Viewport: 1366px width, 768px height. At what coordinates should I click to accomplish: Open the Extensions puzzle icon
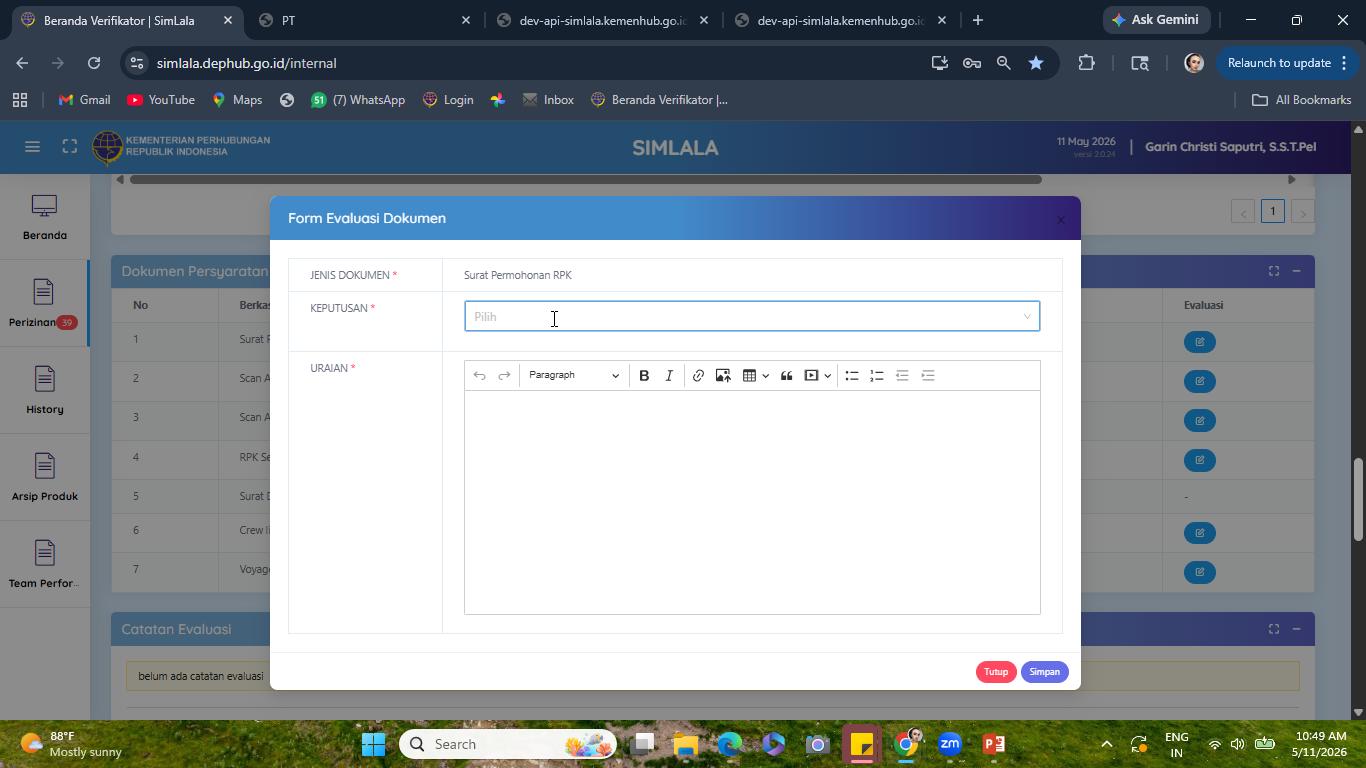pyautogui.click(x=1086, y=63)
